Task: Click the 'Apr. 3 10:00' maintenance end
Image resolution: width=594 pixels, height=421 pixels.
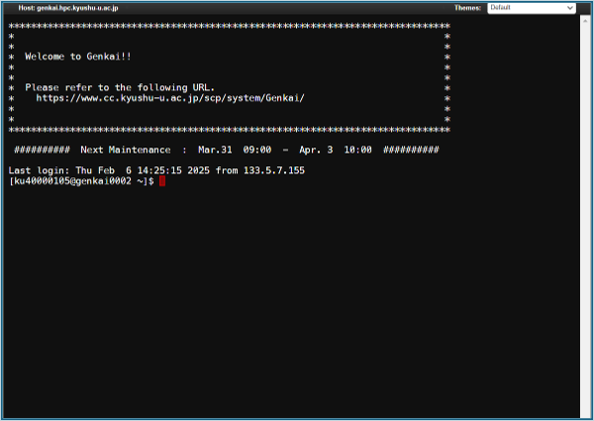Action: pos(335,150)
